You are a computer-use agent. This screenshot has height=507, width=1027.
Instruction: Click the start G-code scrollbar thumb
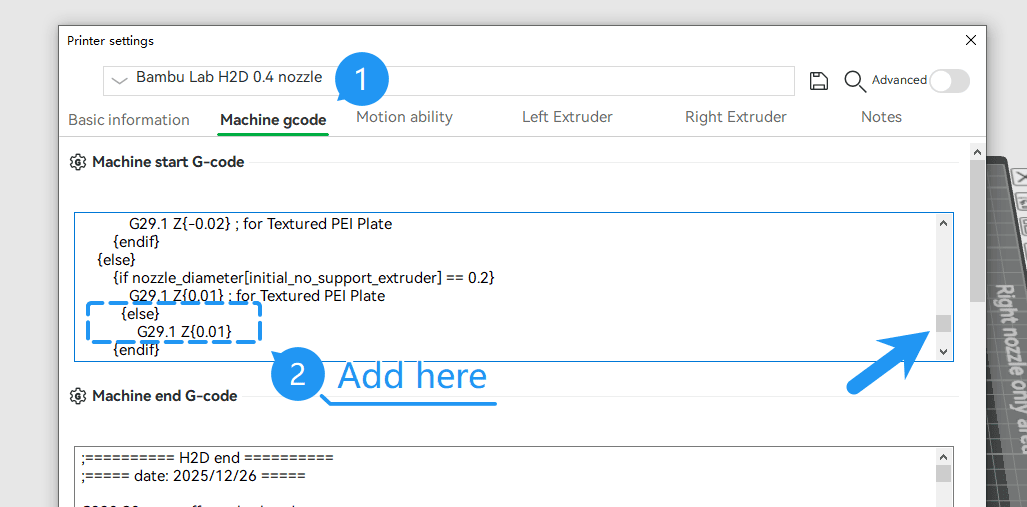click(x=943, y=324)
